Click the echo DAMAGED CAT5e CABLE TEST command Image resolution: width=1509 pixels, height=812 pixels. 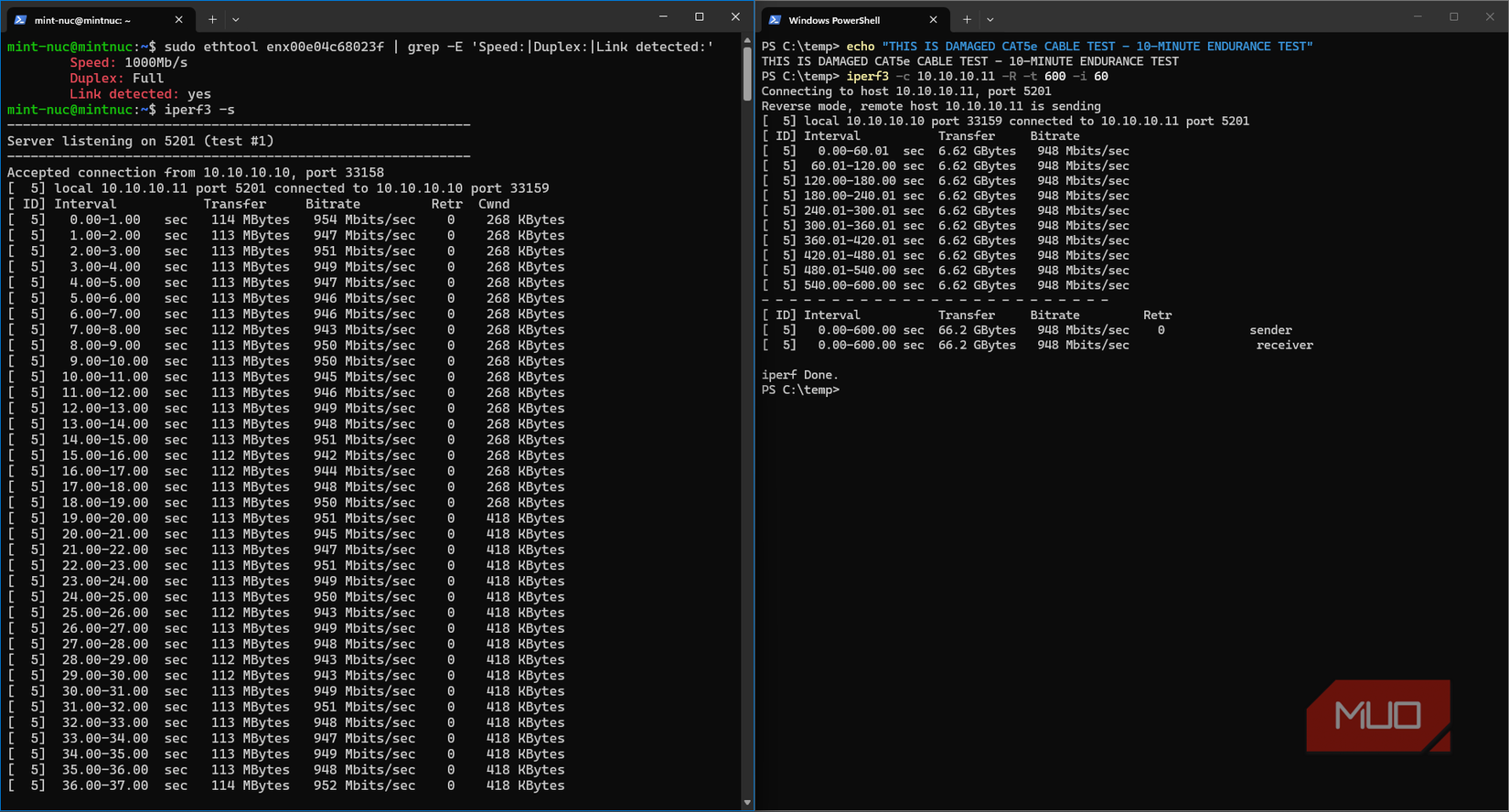point(1079,46)
